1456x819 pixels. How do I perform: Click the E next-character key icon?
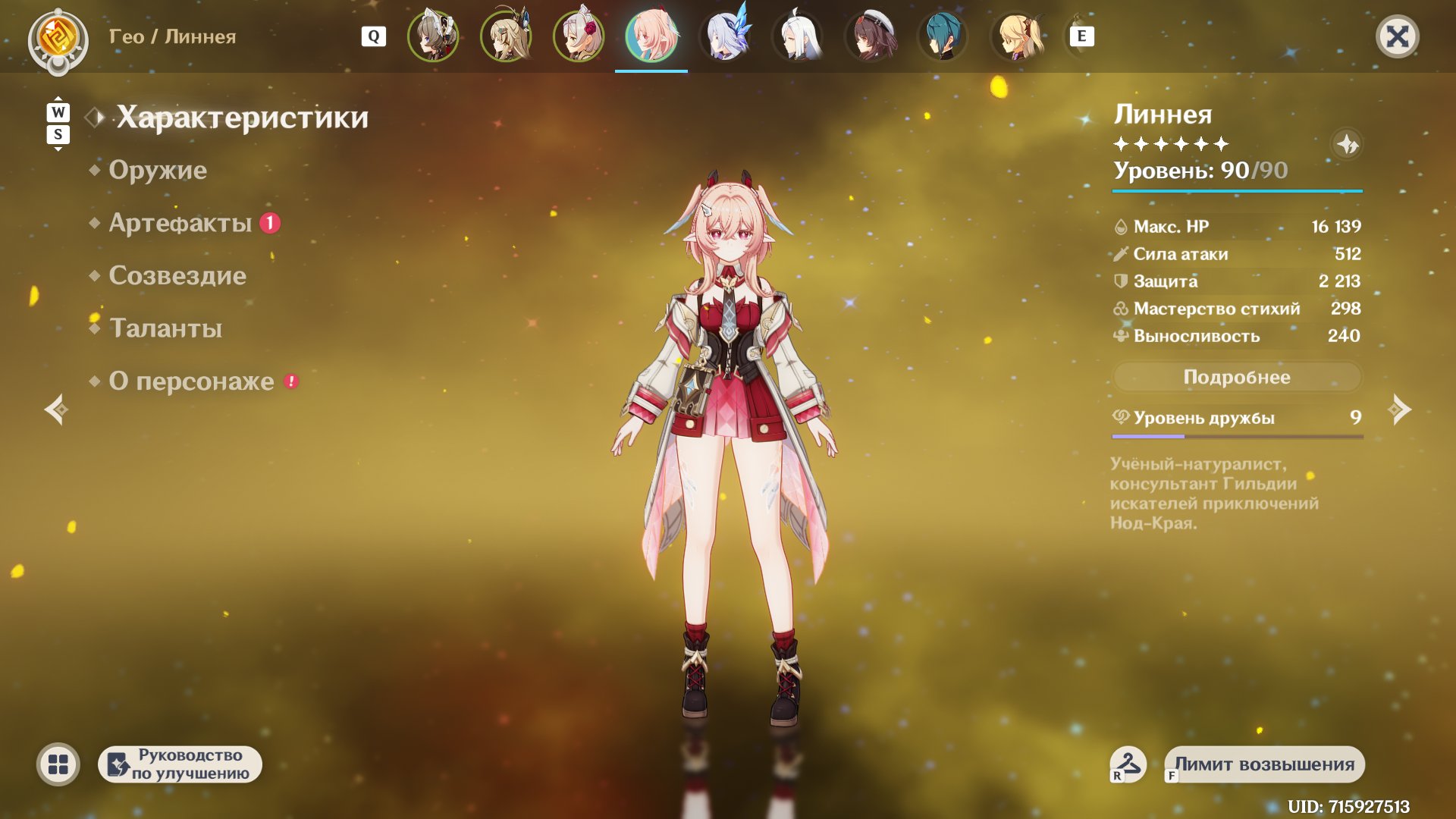1081,36
